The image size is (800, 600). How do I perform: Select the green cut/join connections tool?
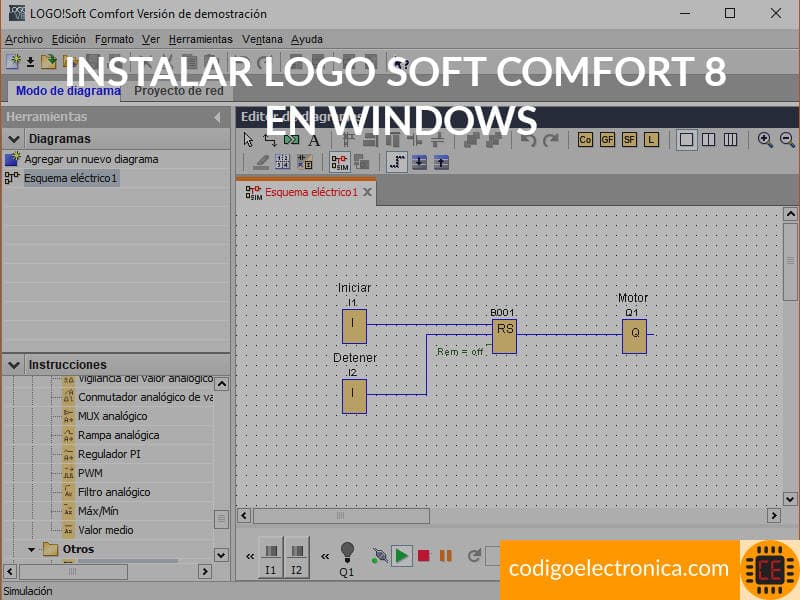[x=291, y=140]
